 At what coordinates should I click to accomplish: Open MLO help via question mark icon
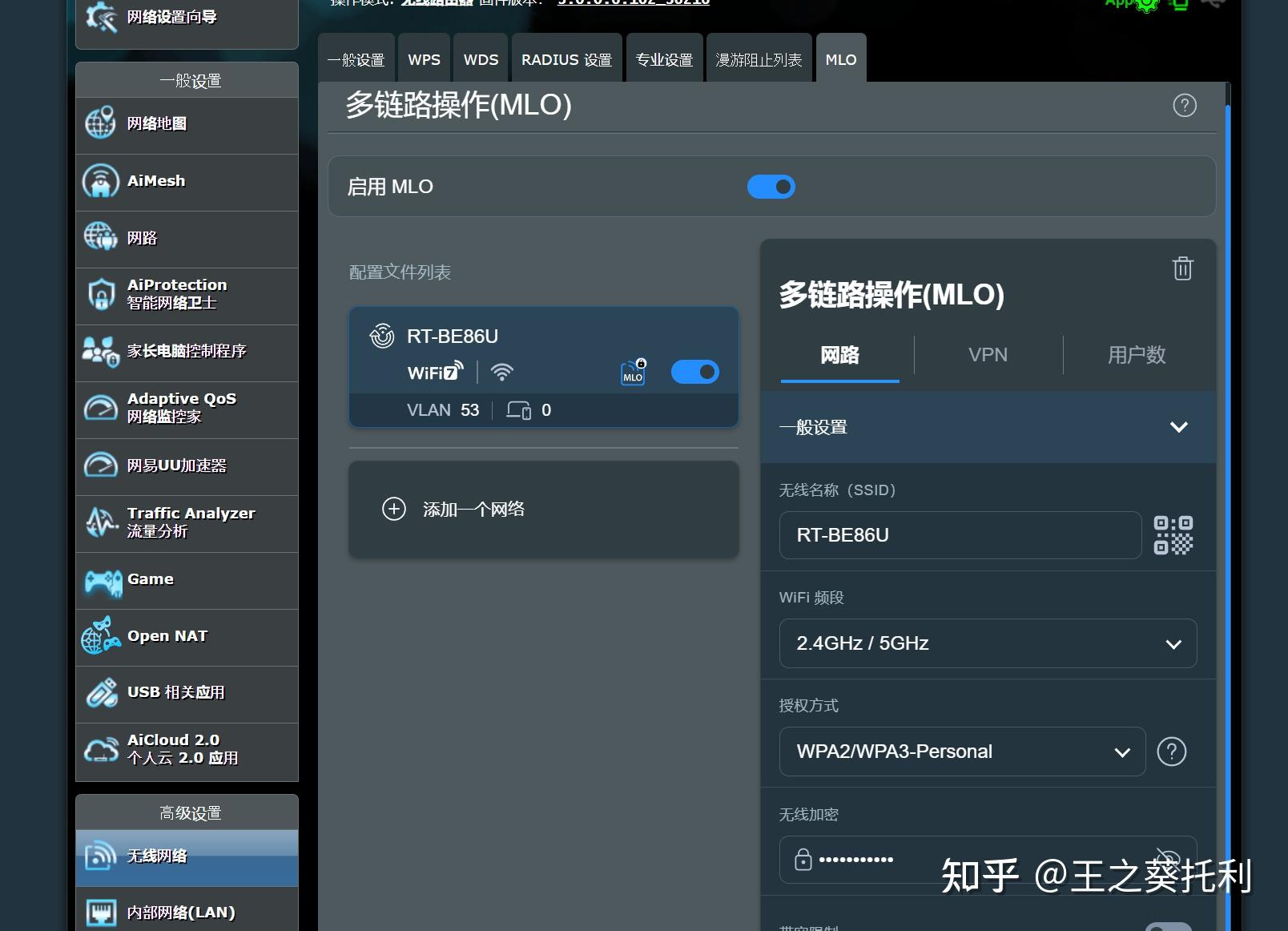coord(1184,105)
